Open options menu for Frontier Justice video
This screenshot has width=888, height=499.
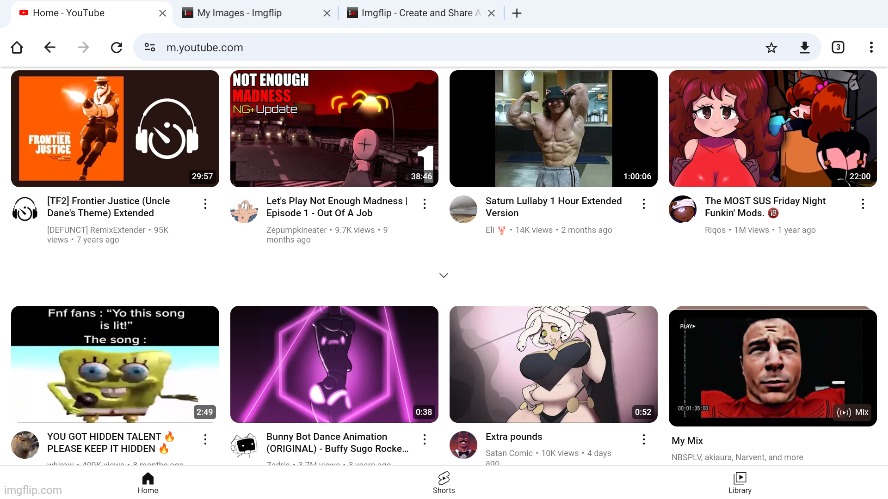click(205, 204)
